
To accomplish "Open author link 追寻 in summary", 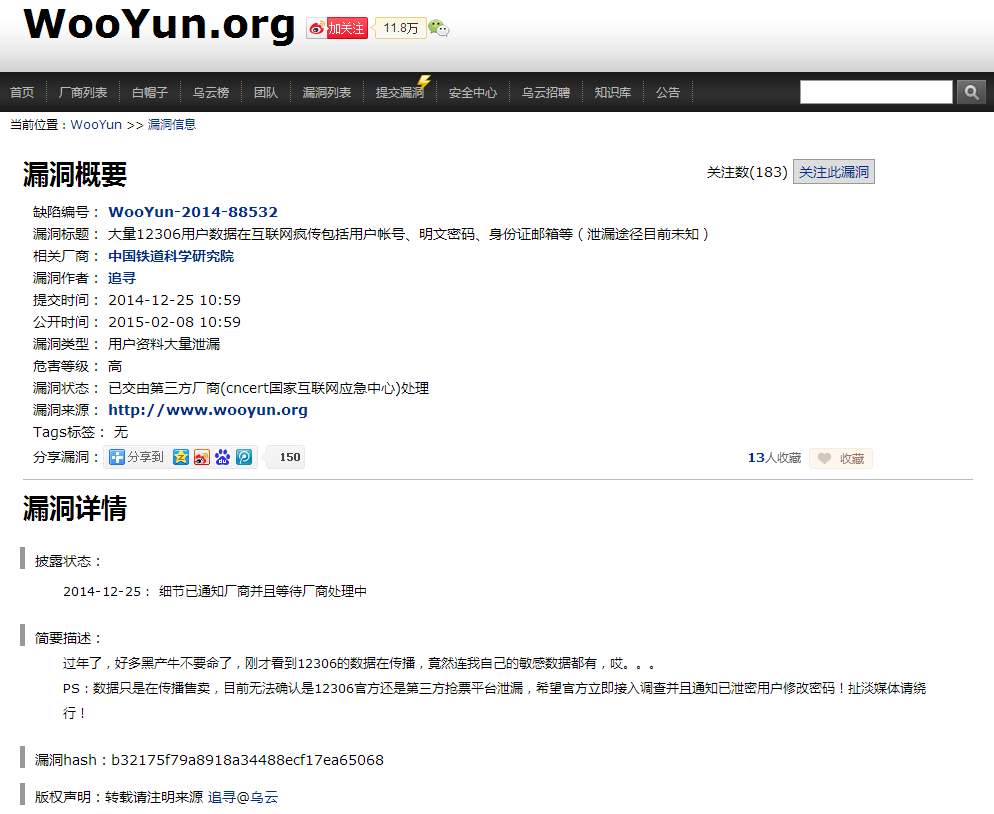I will 122,278.
